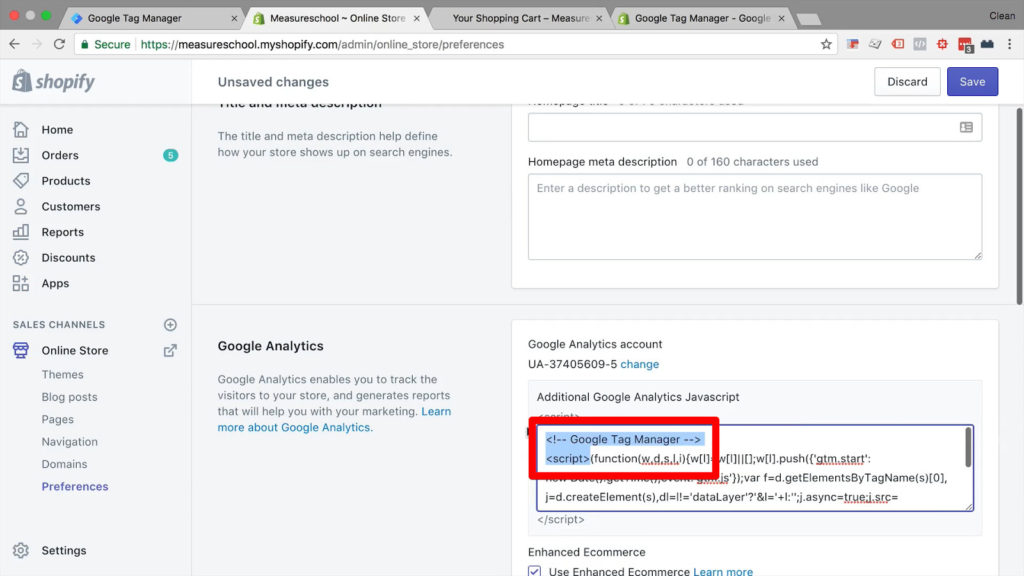The width and height of the screenshot is (1024, 576).
Task: Open Settings gear in sidebar
Action: [63, 551]
